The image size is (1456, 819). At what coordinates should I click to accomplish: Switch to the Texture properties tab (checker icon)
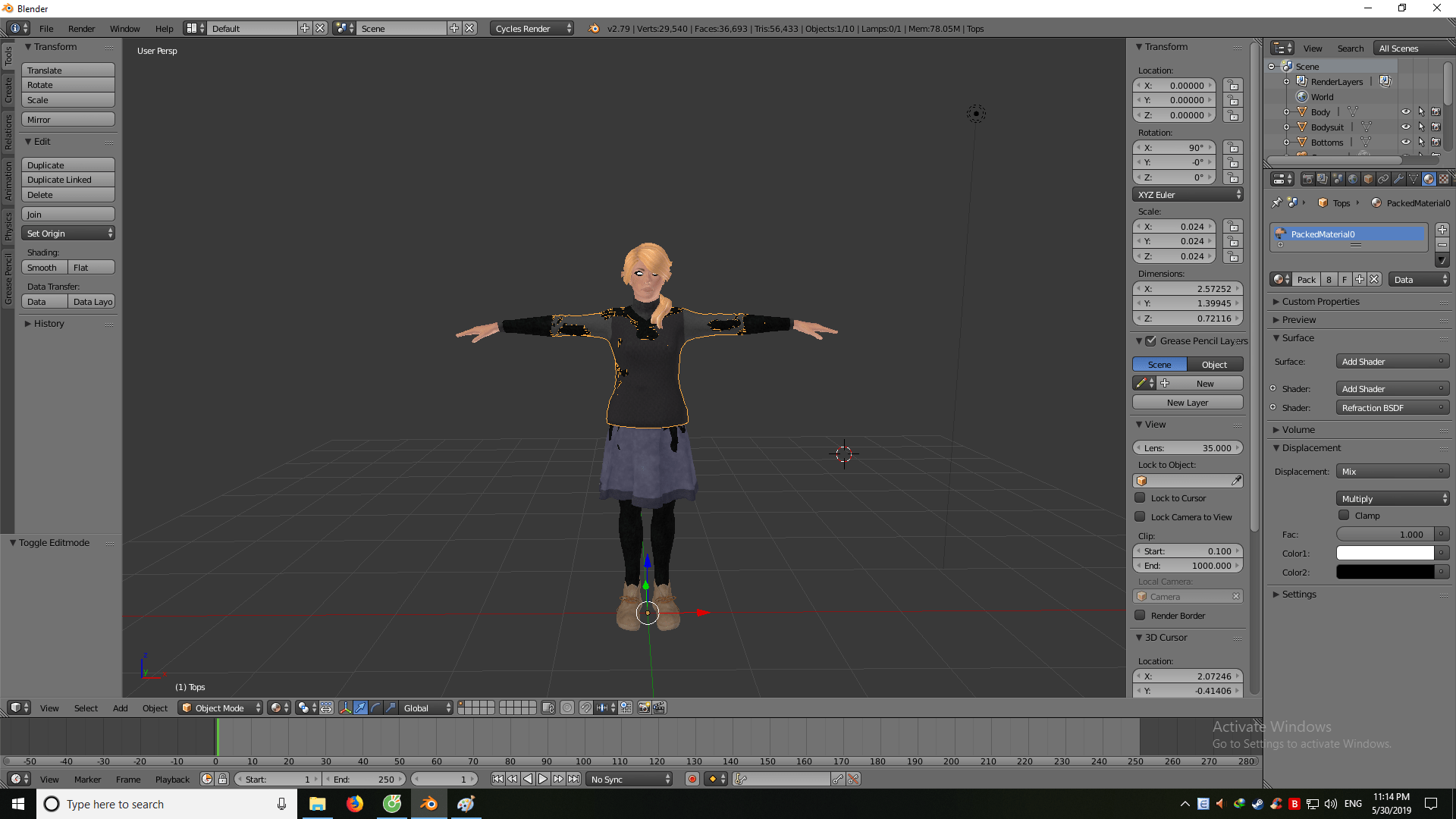coord(1444,178)
